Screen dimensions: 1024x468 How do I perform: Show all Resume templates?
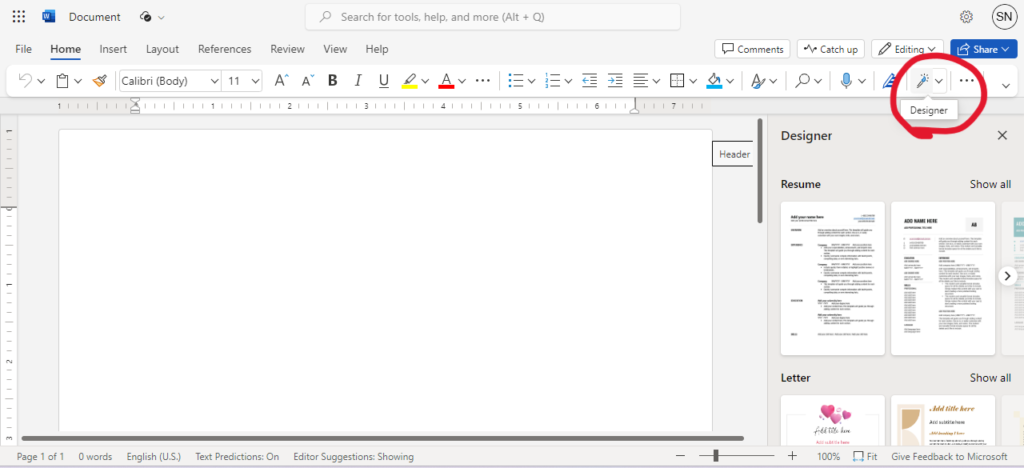point(990,184)
